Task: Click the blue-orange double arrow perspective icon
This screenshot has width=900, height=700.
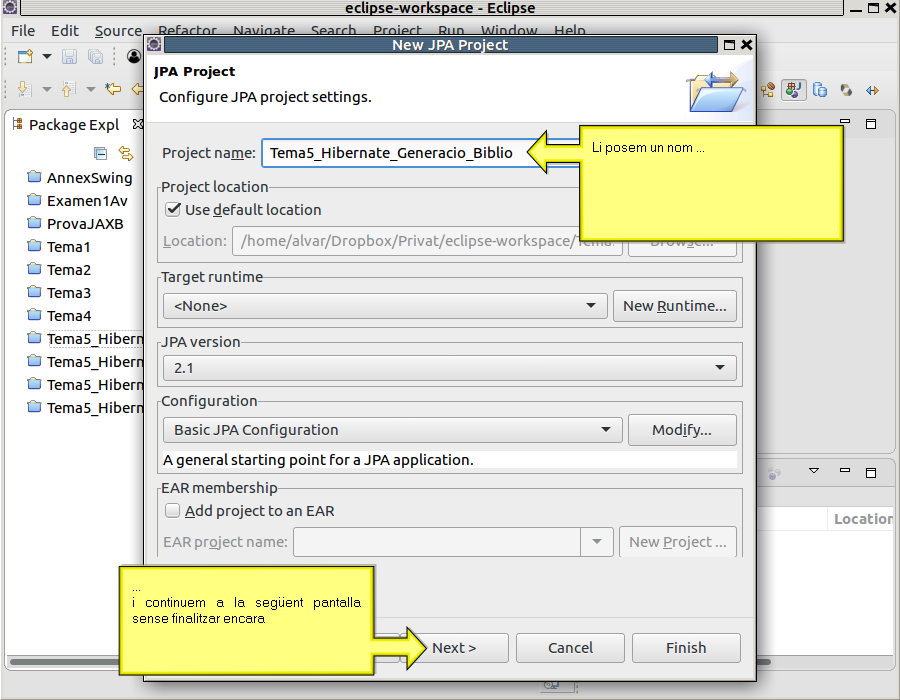Action: pyautogui.click(x=872, y=90)
